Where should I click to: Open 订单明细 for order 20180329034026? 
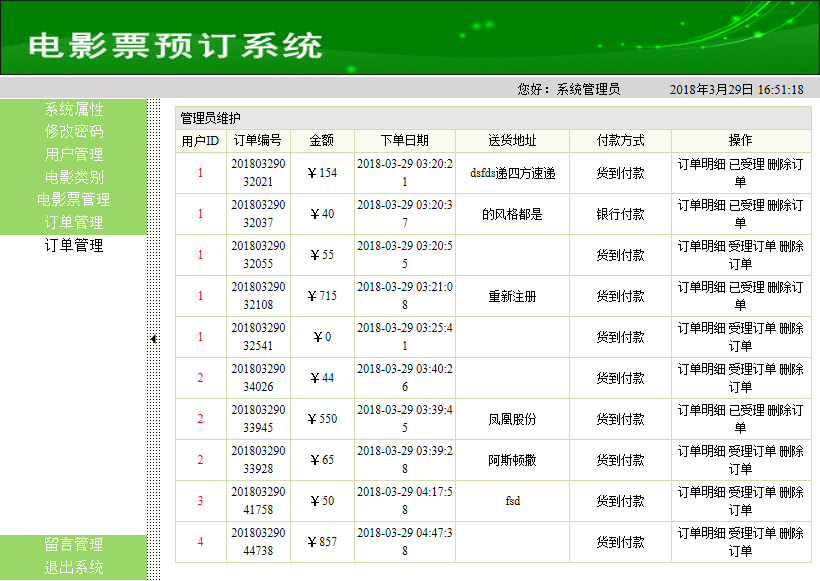(x=701, y=369)
